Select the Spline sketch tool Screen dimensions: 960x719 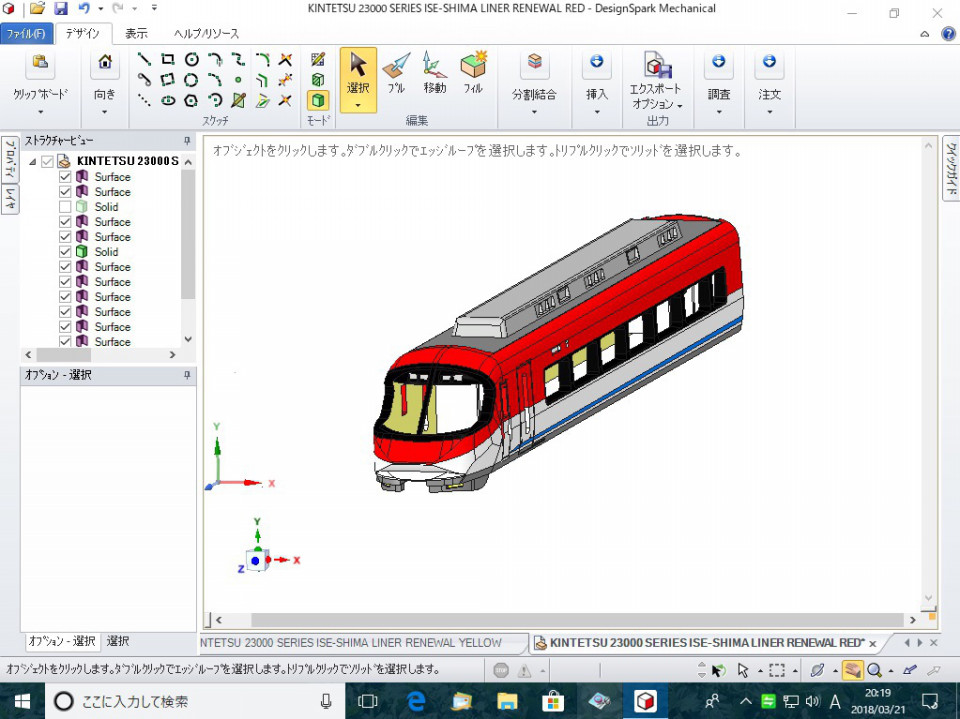click(238, 59)
